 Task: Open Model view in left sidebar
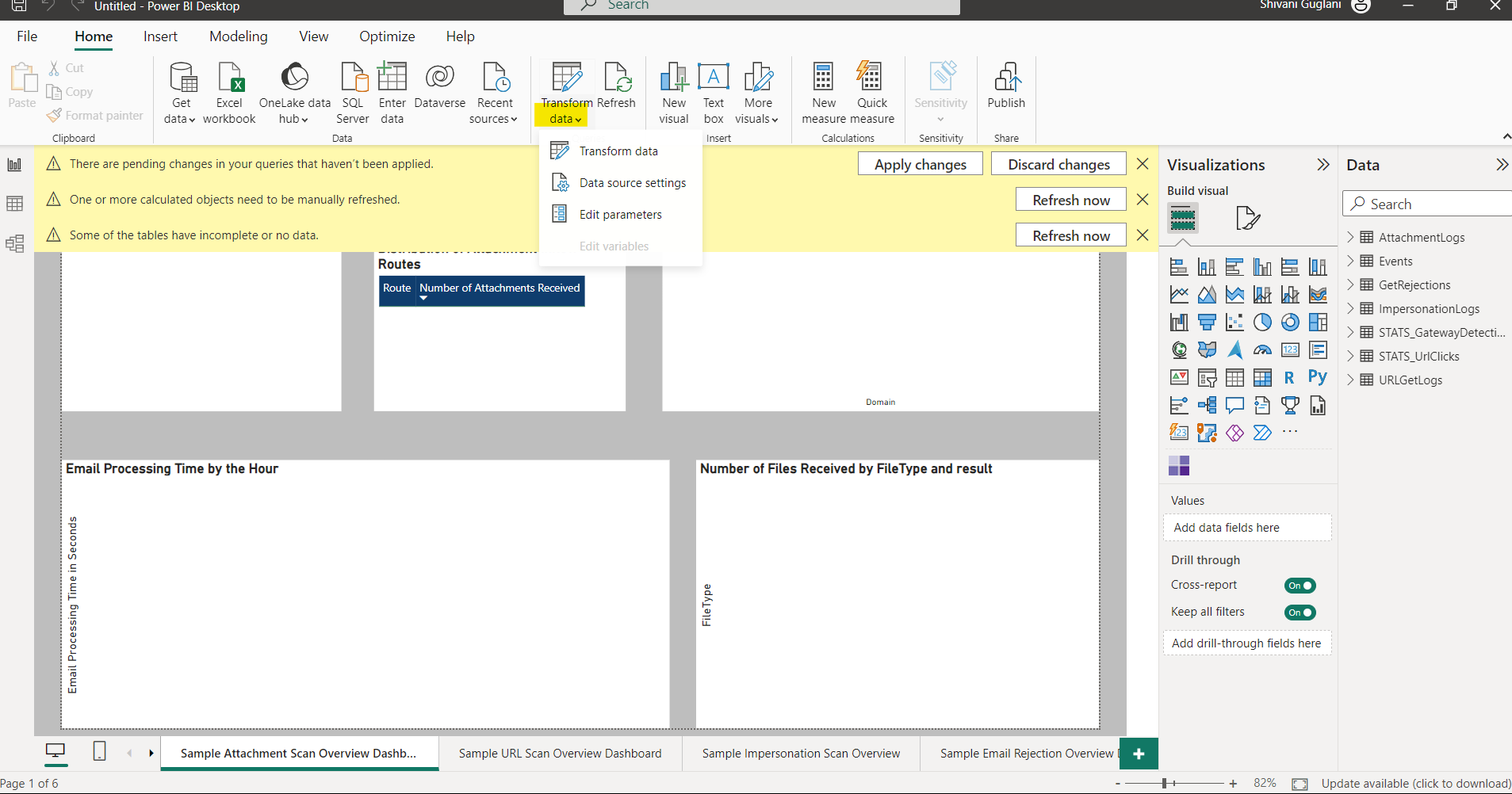pyautogui.click(x=14, y=243)
